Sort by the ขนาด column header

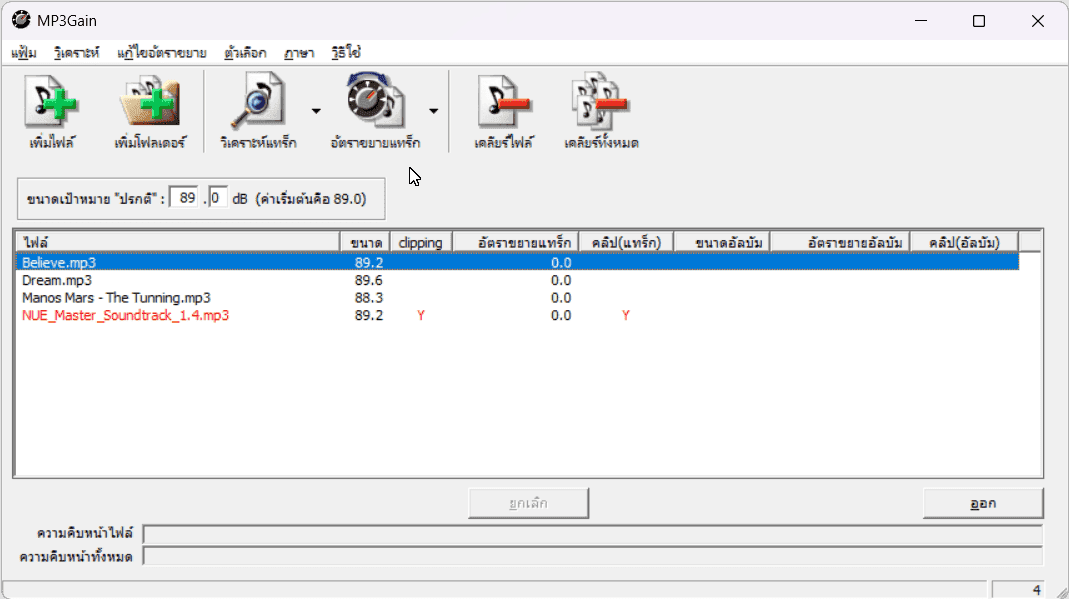tap(365, 243)
